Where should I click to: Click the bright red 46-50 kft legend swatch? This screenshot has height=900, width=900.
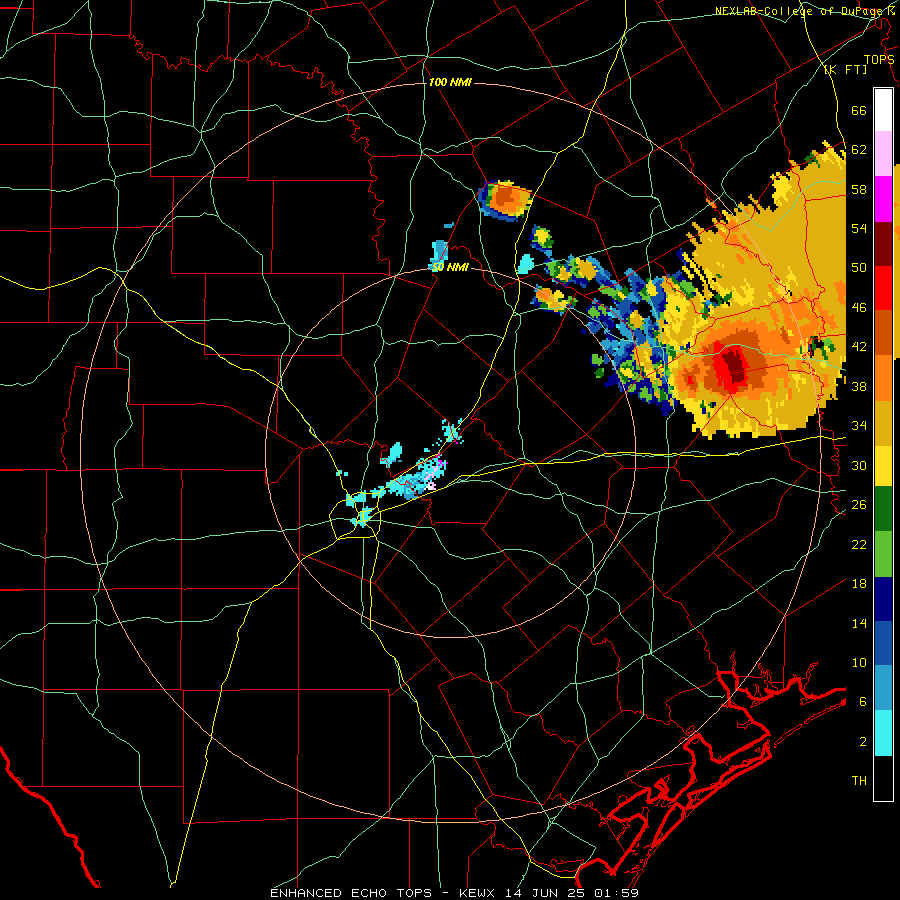point(883,288)
